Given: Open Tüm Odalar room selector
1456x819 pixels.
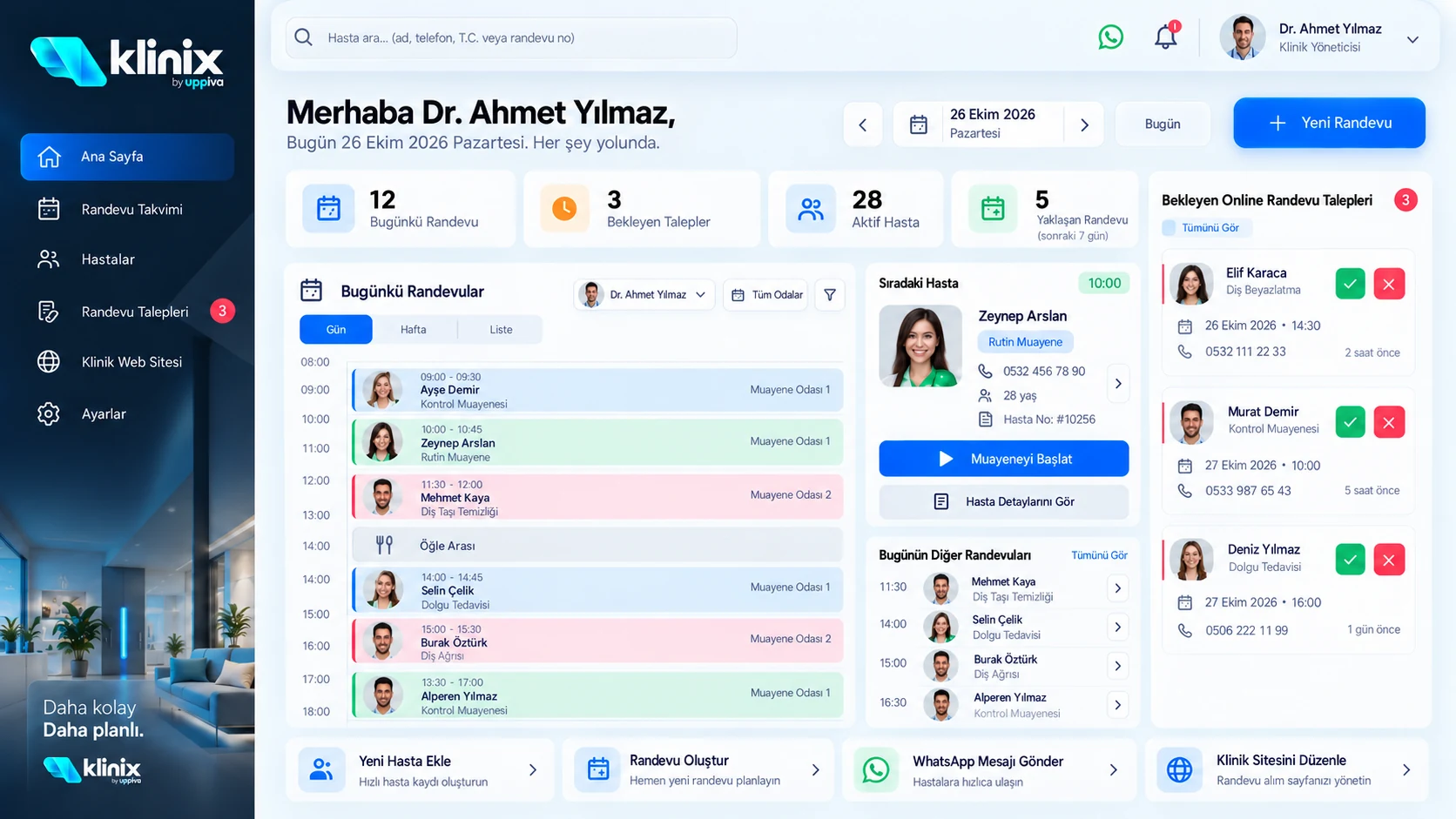Looking at the screenshot, I should point(766,295).
